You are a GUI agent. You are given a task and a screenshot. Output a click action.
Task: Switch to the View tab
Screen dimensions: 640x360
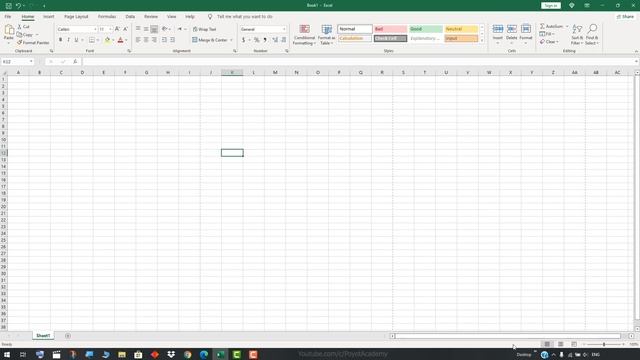[x=171, y=17]
